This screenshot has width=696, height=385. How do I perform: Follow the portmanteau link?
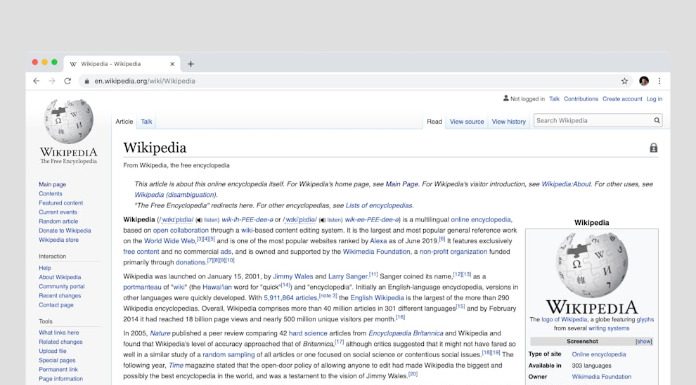(142, 287)
